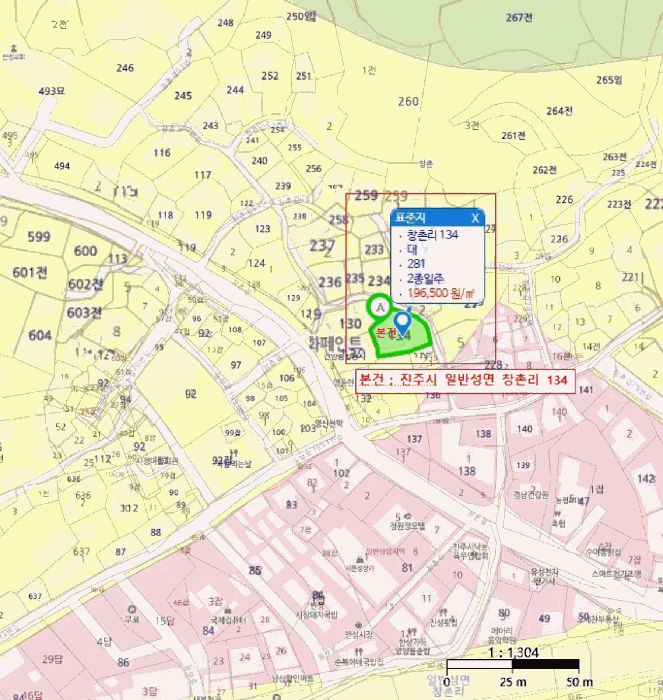Click the 순복이네국밥집 restaurant icon

[x=358, y=652]
